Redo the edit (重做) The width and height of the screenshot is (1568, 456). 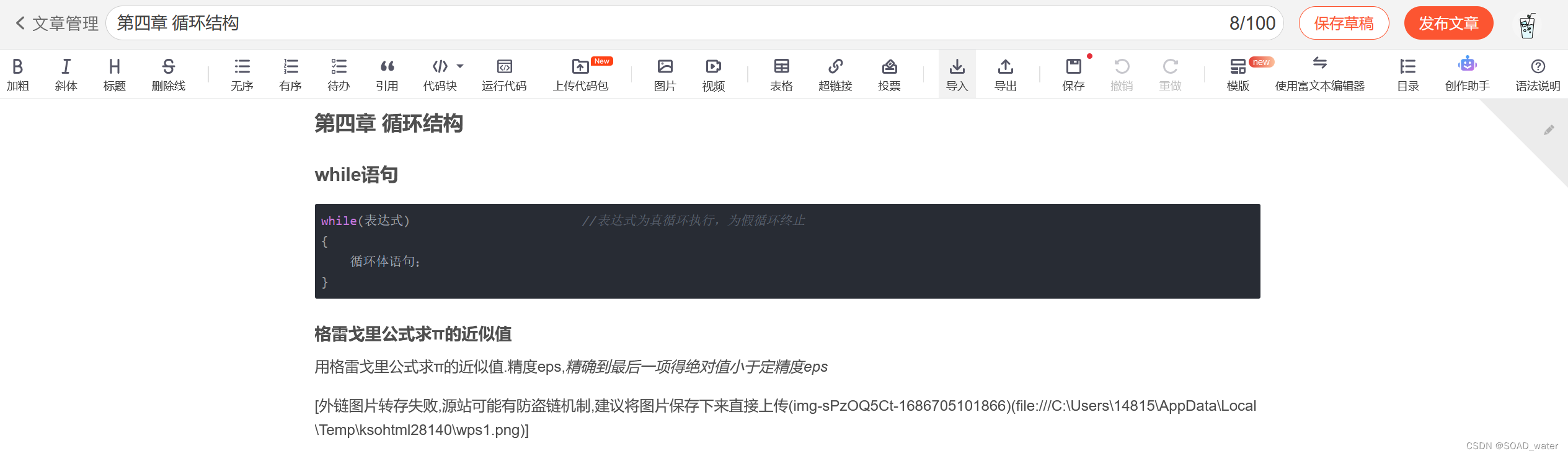point(1171,74)
